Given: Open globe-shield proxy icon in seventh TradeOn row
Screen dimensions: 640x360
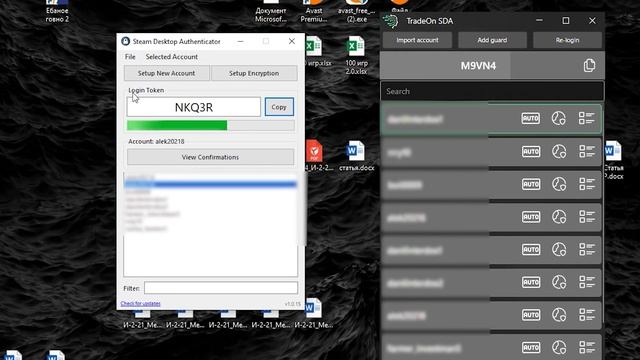Looking at the screenshot, I should tap(559, 315).
